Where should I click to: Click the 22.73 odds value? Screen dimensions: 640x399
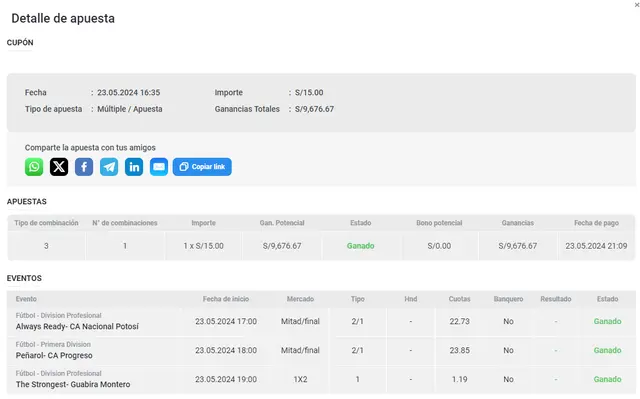tap(460, 321)
